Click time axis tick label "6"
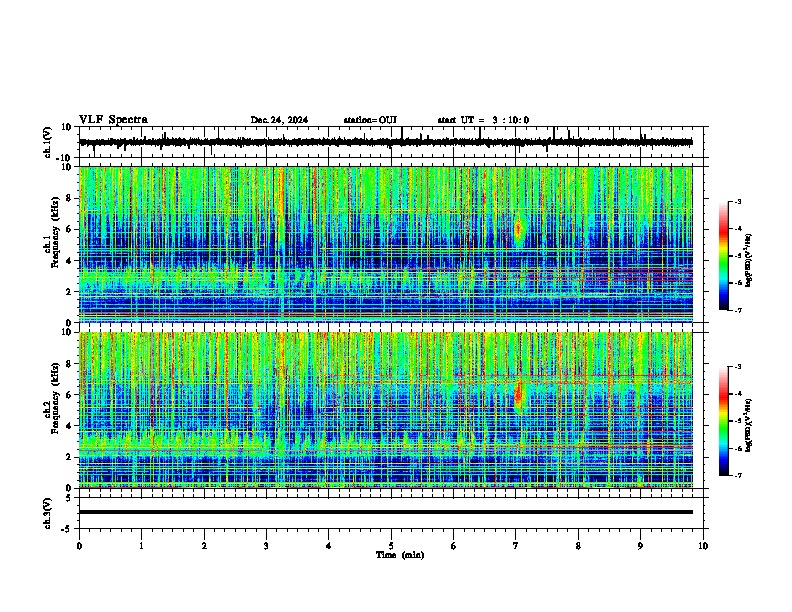 point(453,546)
